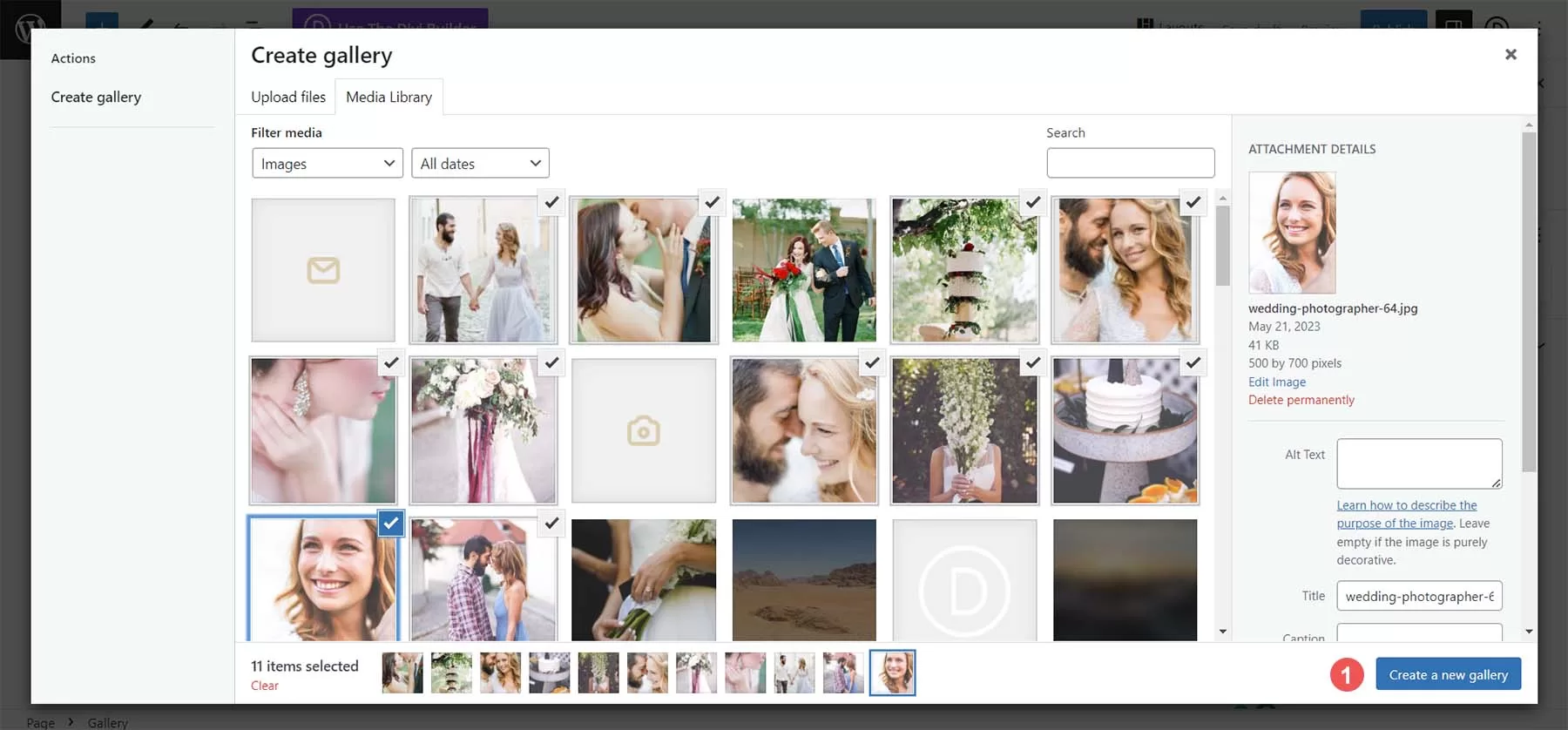This screenshot has width=1568, height=730.
Task: Clear the 11 selected items
Action: (265, 686)
